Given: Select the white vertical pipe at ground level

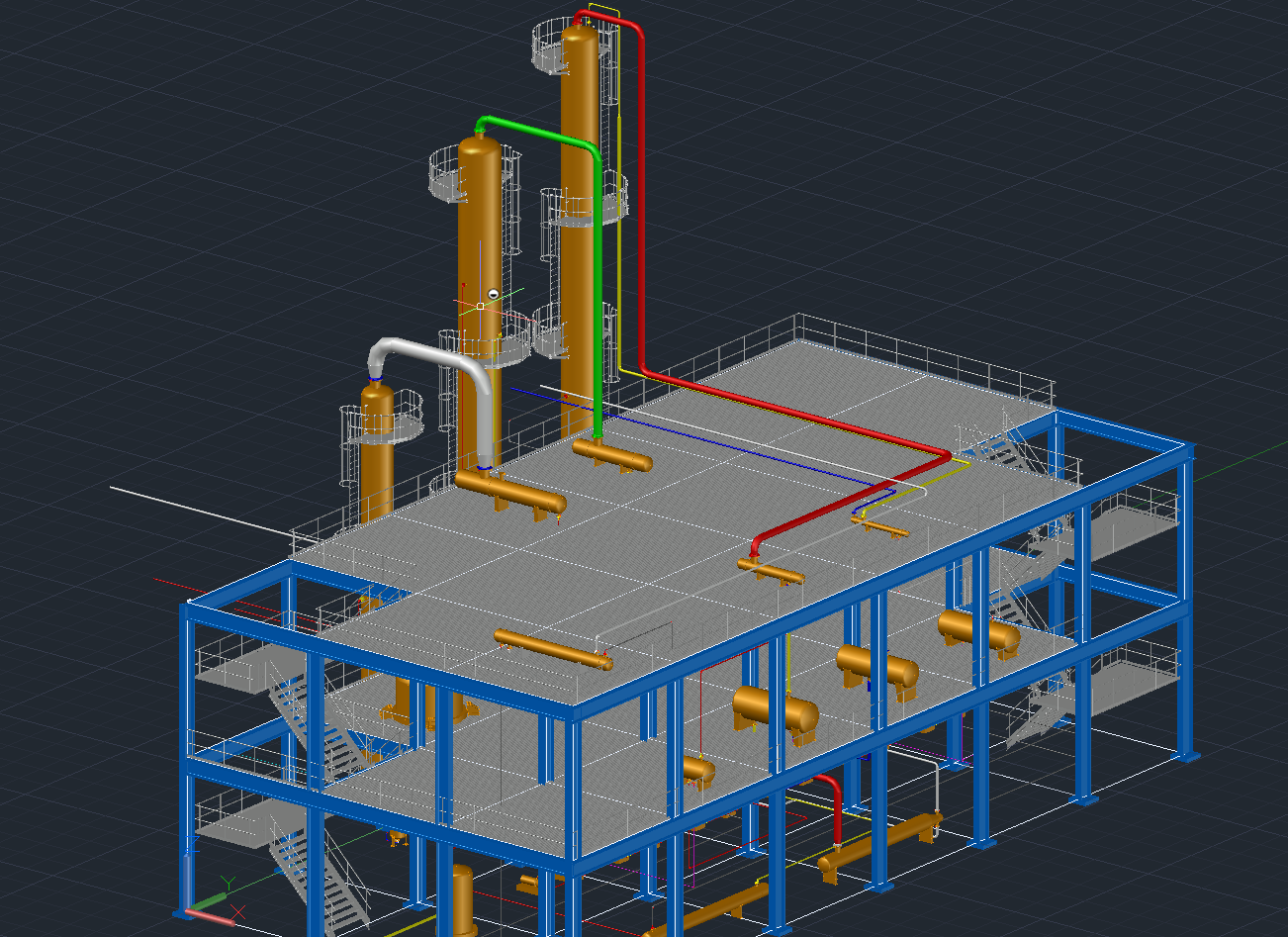Looking at the screenshot, I should 937,787.
